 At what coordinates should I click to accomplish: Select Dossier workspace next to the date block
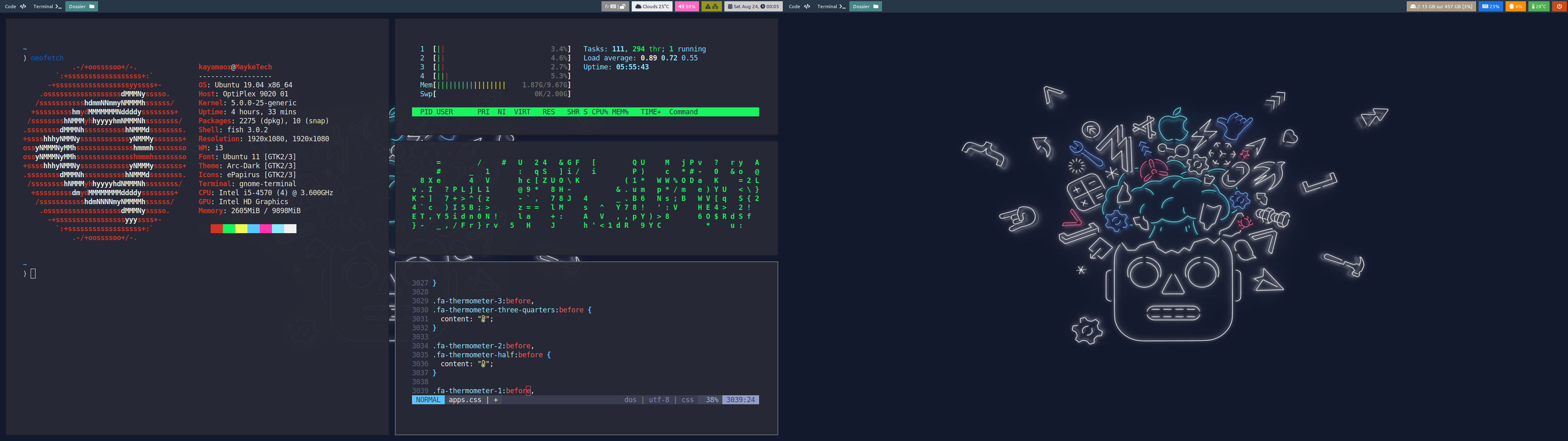865,6
